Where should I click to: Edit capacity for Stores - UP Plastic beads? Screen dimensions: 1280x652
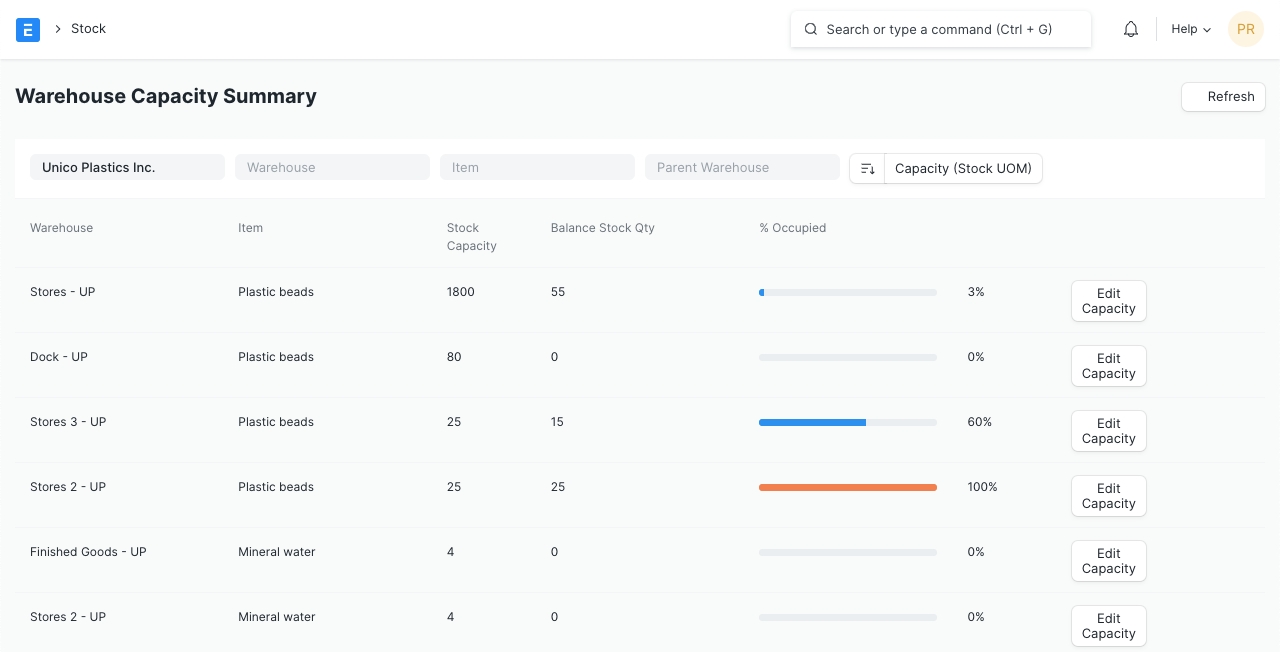pyautogui.click(x=1108, y=301)
